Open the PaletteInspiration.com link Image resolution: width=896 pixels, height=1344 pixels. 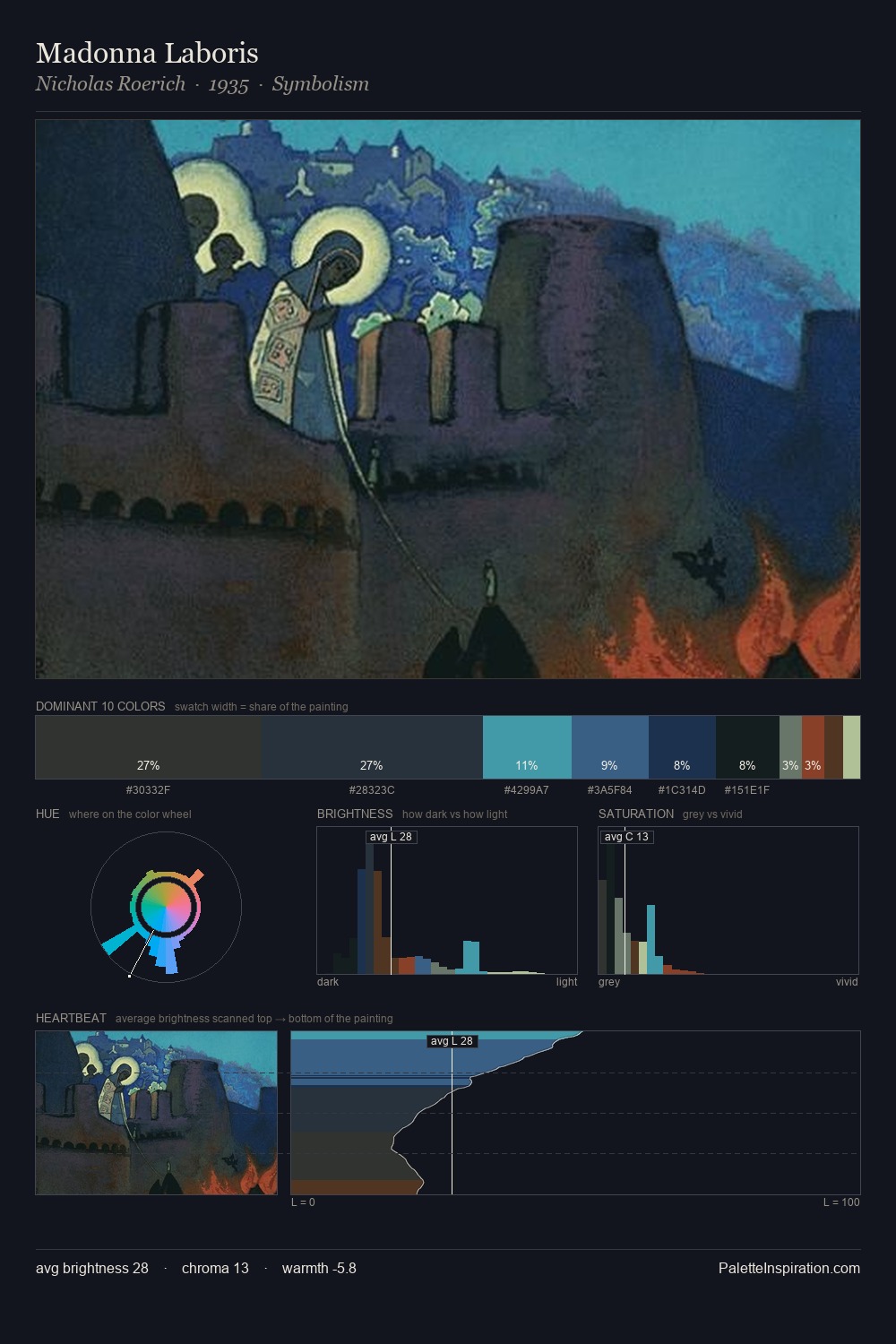(789, 1268)
